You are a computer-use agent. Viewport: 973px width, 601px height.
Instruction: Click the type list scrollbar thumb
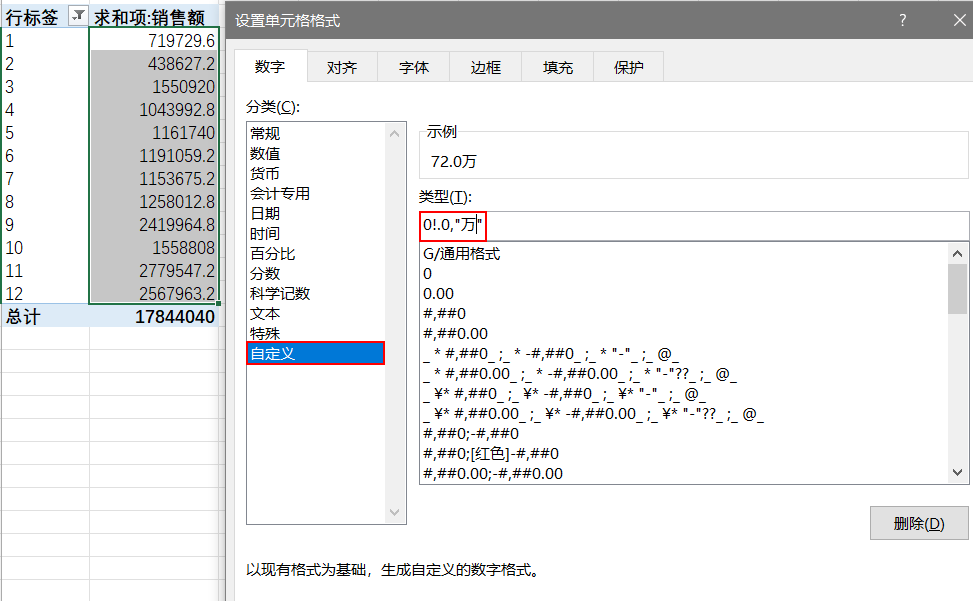click(957, 288)
